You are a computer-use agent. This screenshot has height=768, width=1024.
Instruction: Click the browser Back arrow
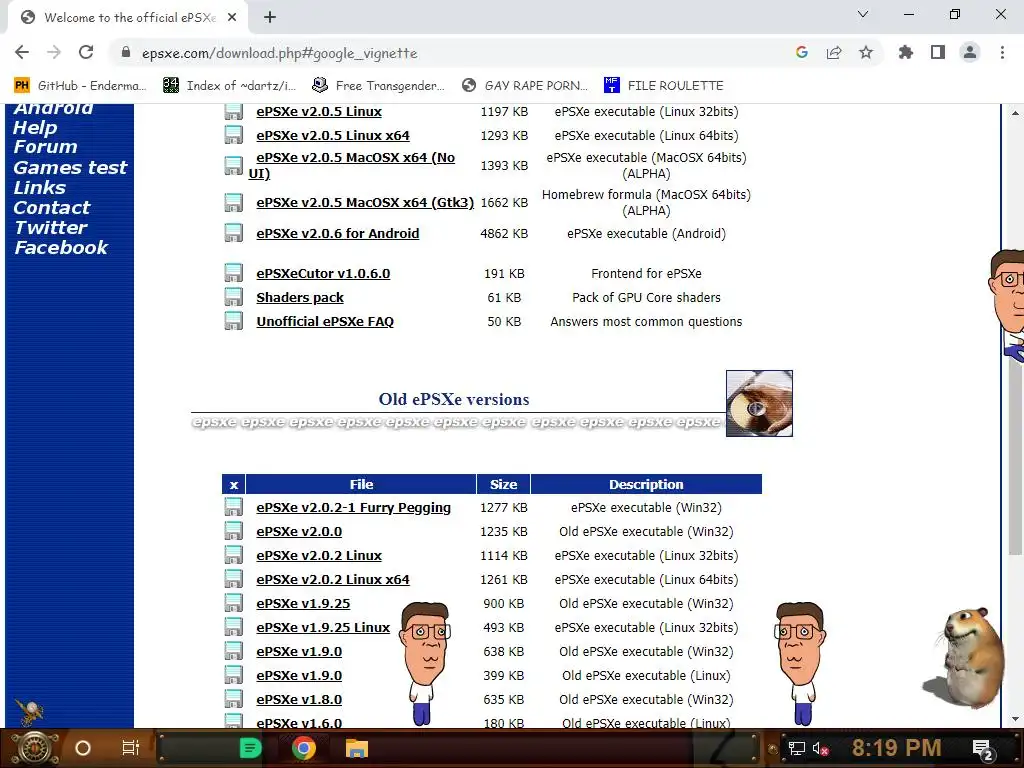coord(22,52)
